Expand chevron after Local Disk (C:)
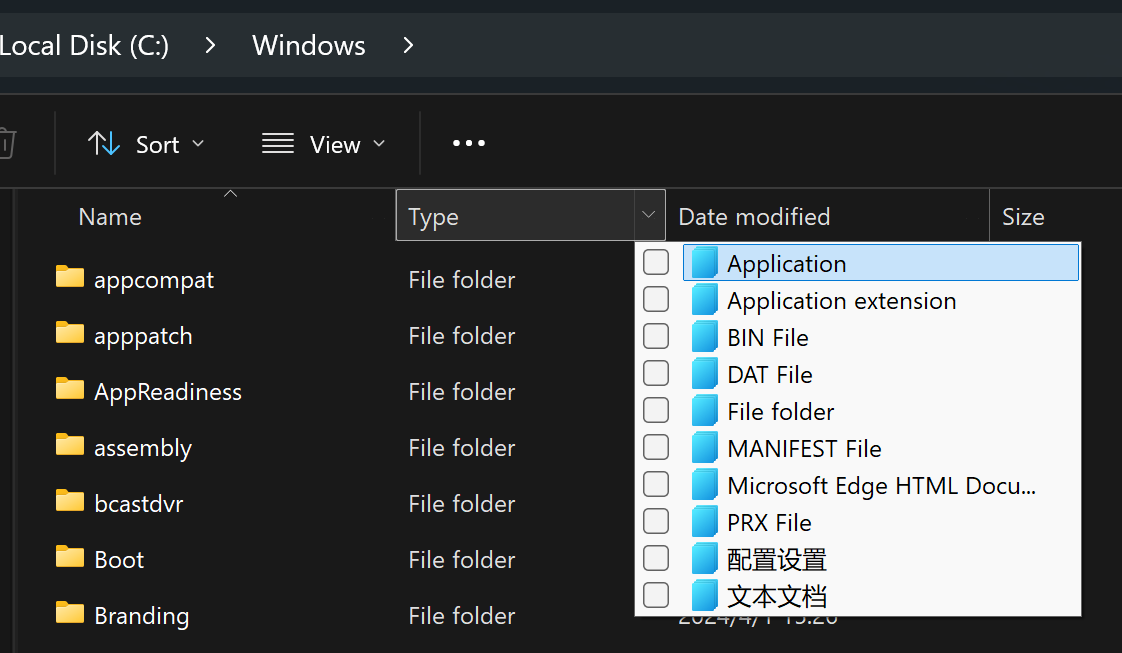The image size is (1122, 653). (210, 46)
